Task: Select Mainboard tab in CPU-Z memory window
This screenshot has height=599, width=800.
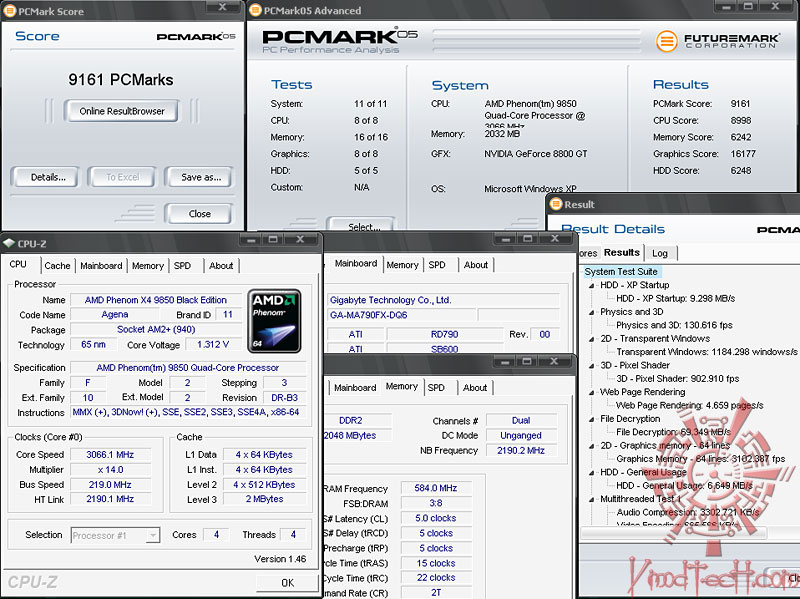Action: (355, 388)
